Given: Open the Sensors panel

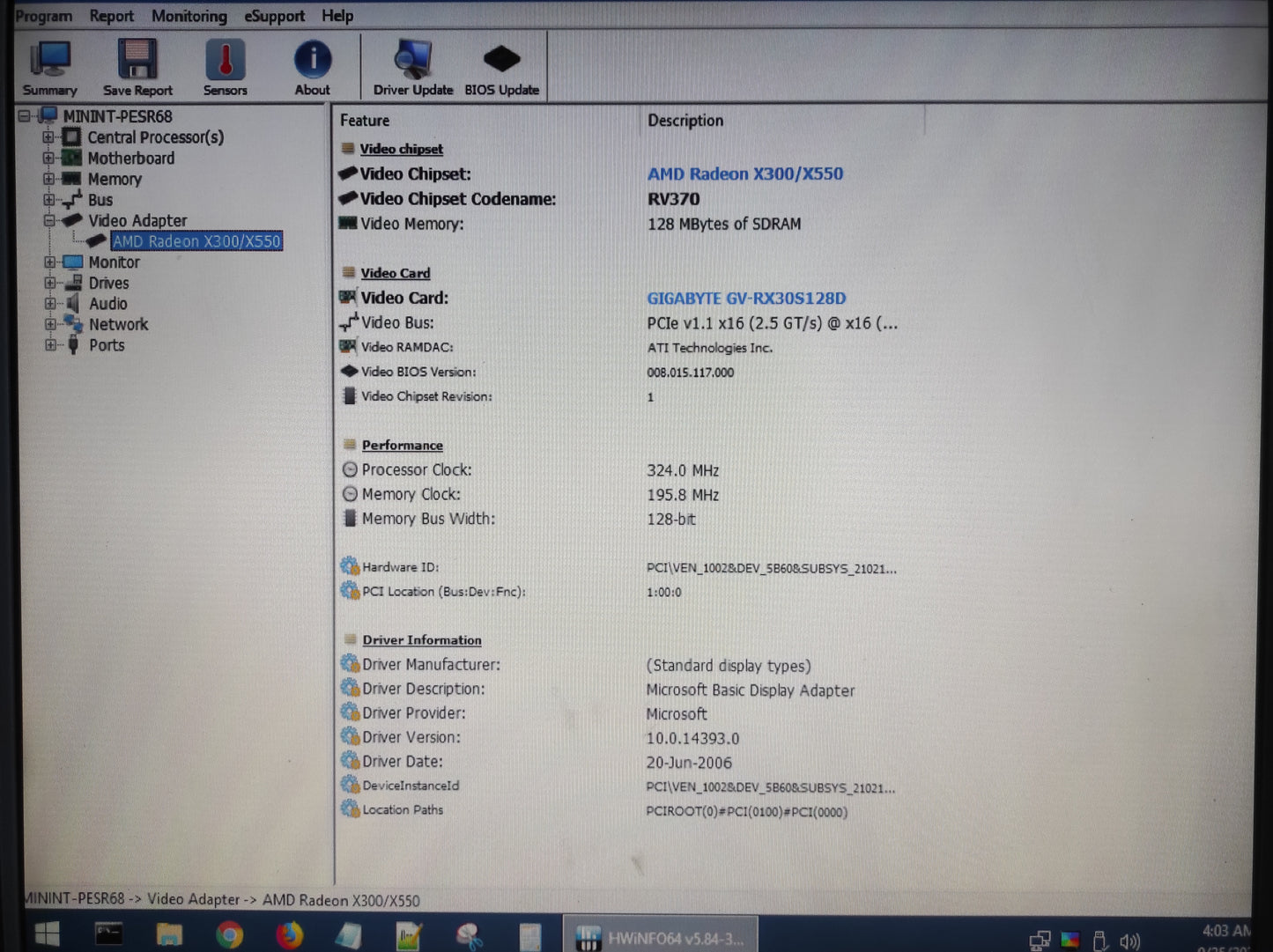Looking at the screenshot, I should pos(225,66).
